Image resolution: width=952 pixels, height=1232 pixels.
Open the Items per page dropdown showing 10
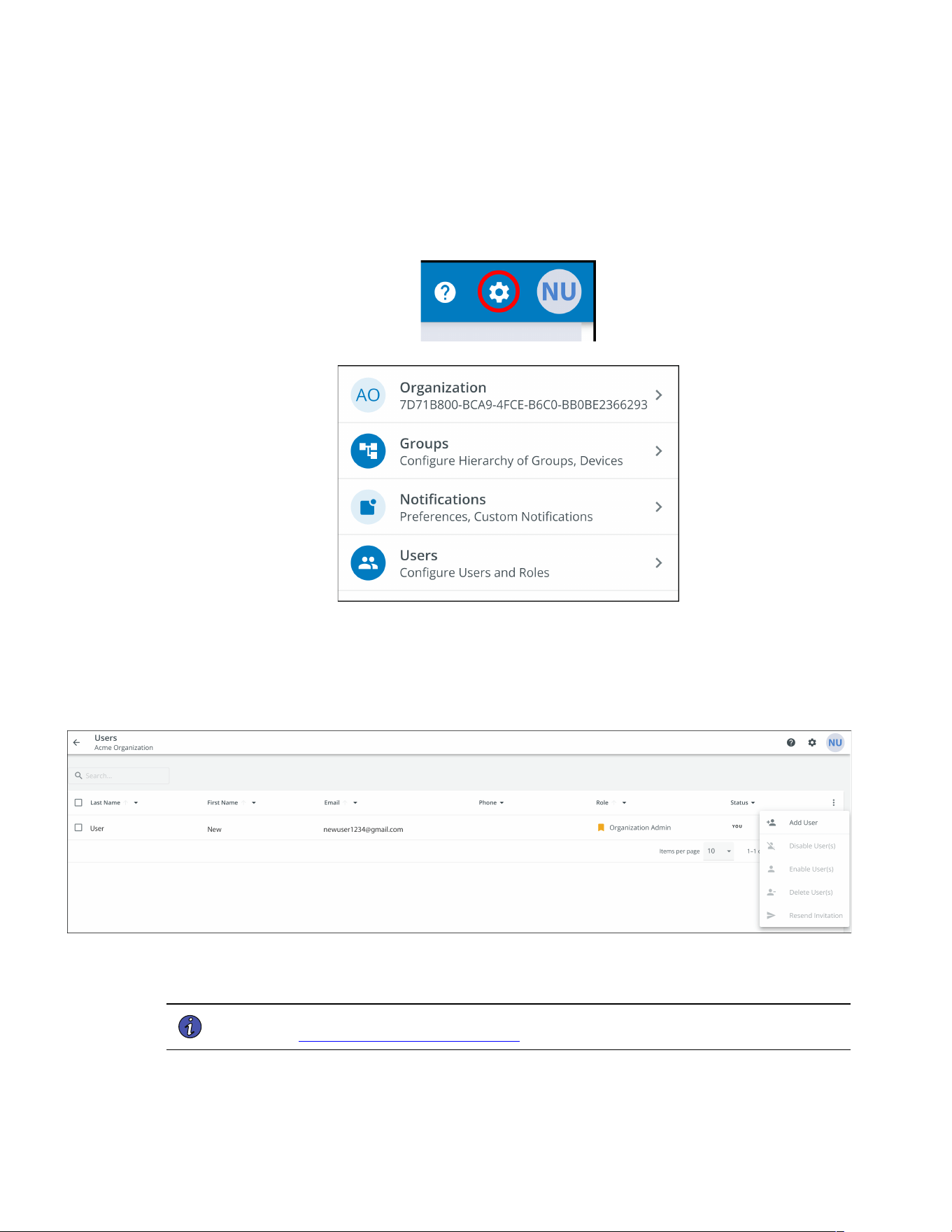point(719,851)
